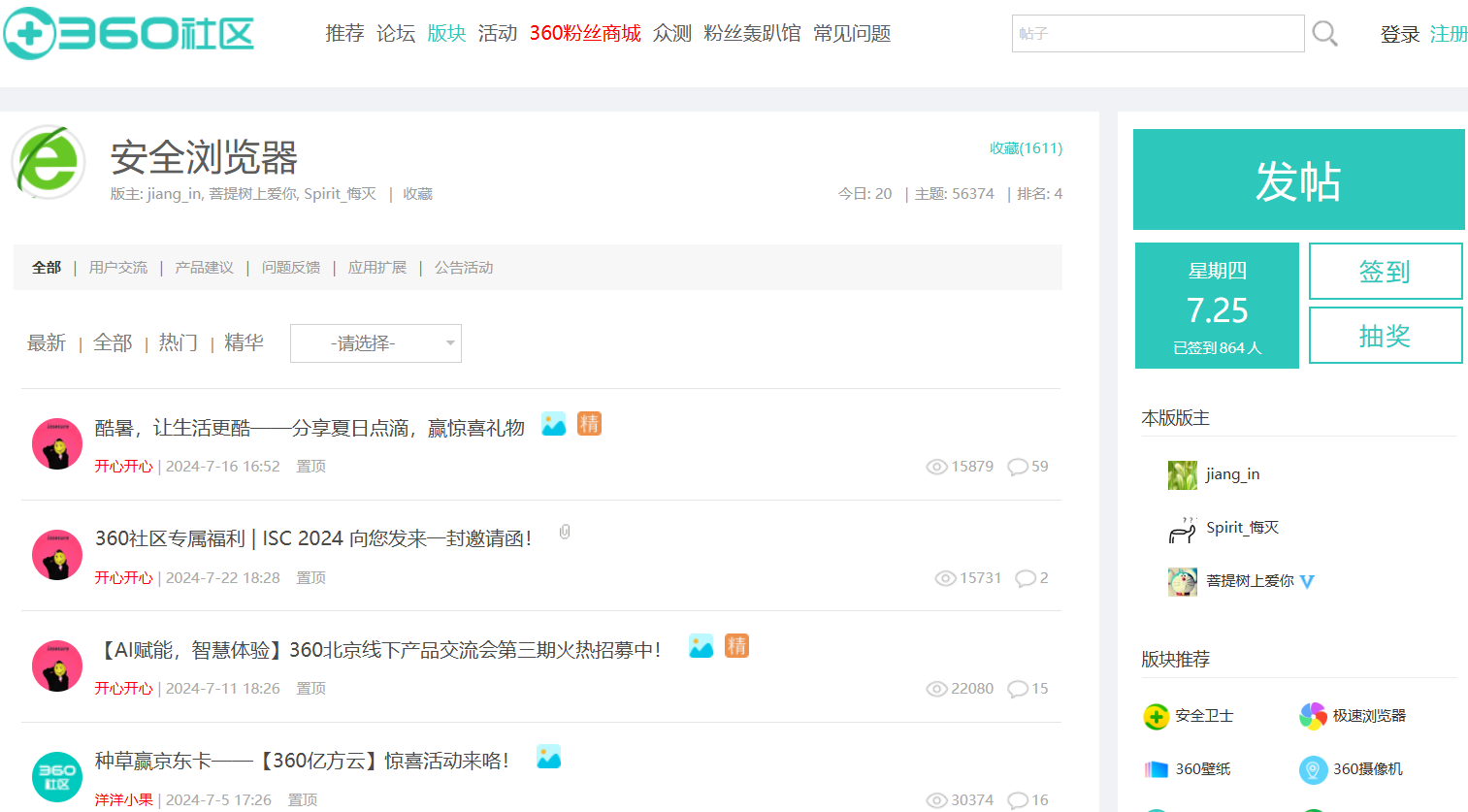The width and height of the screenshot is (1468, 812).
Task: Open 360壁纸 board icon
Action: (1156, 769)
